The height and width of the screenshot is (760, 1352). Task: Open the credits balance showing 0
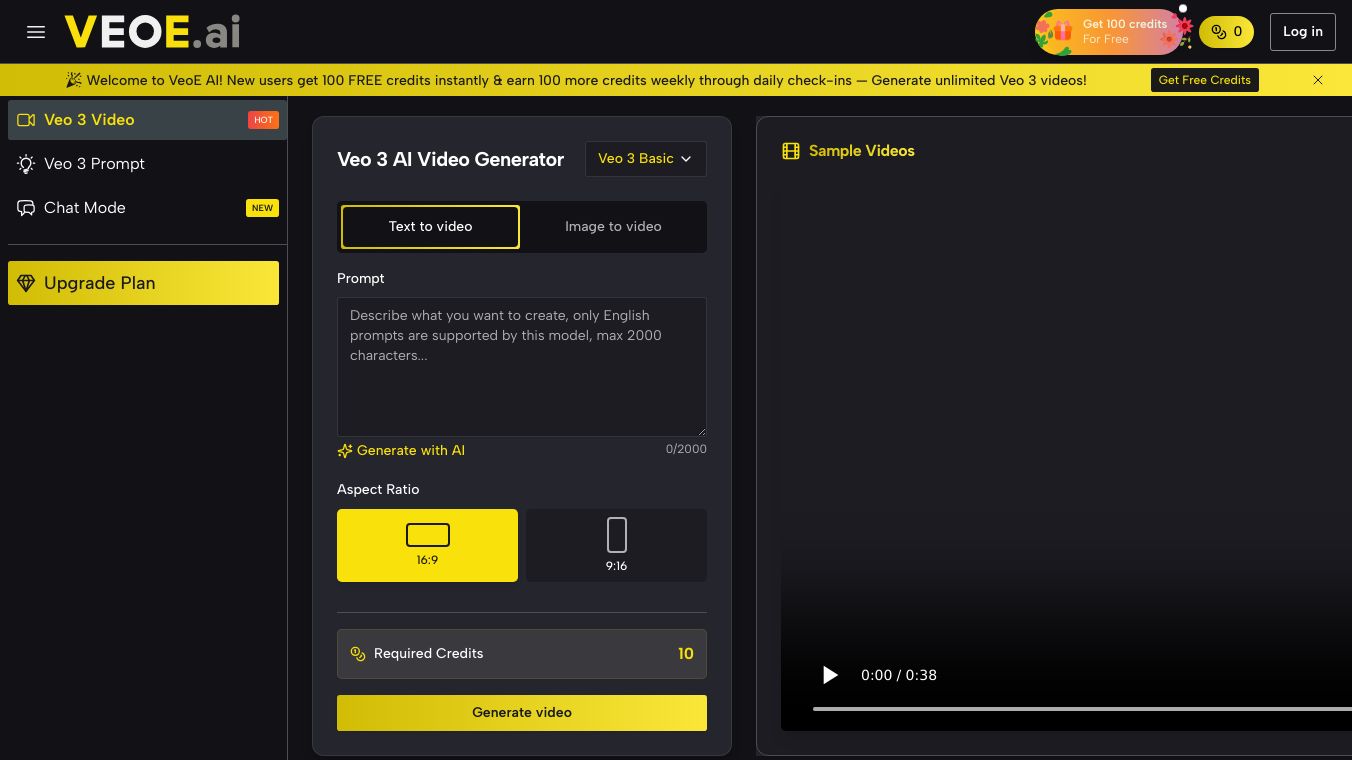[1226, 32]
